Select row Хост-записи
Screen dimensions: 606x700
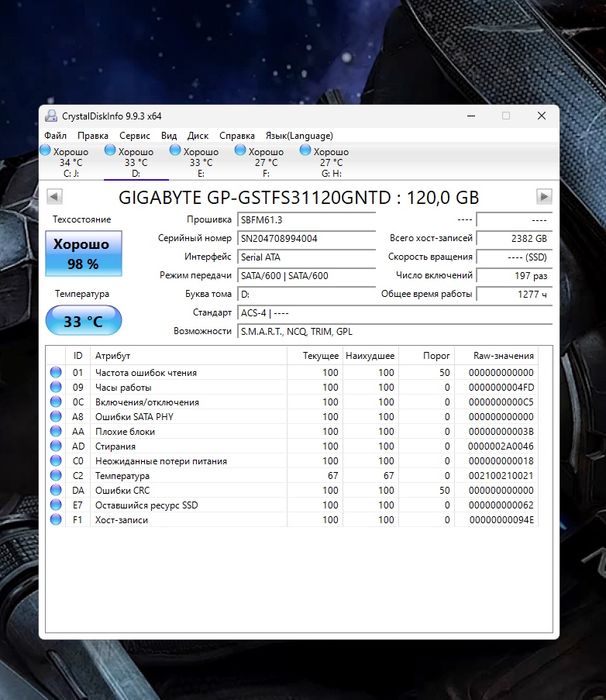pos(293,520)
